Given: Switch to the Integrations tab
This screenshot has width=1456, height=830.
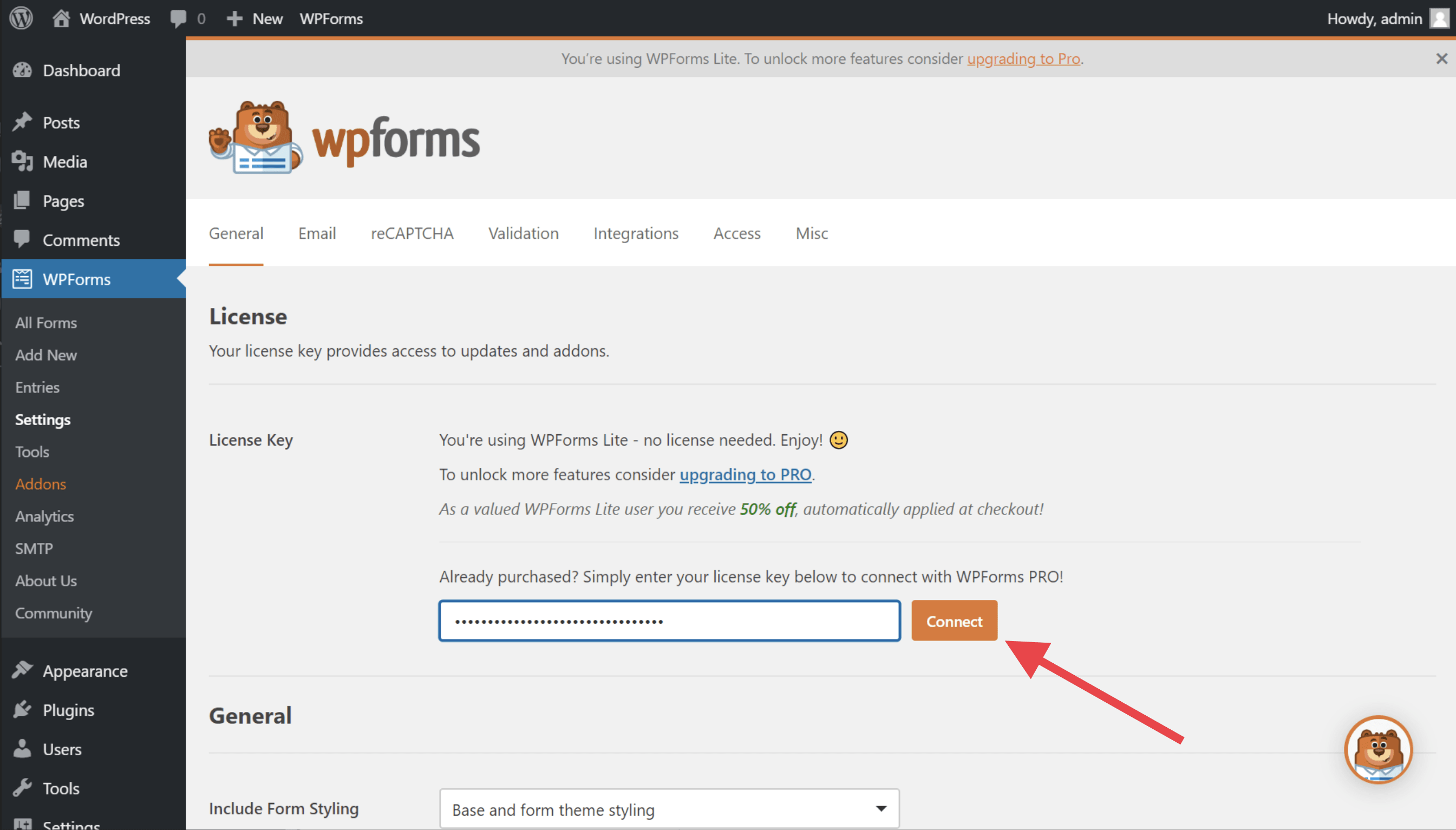Looking at the screenshot, I should [x=636, y=233].
